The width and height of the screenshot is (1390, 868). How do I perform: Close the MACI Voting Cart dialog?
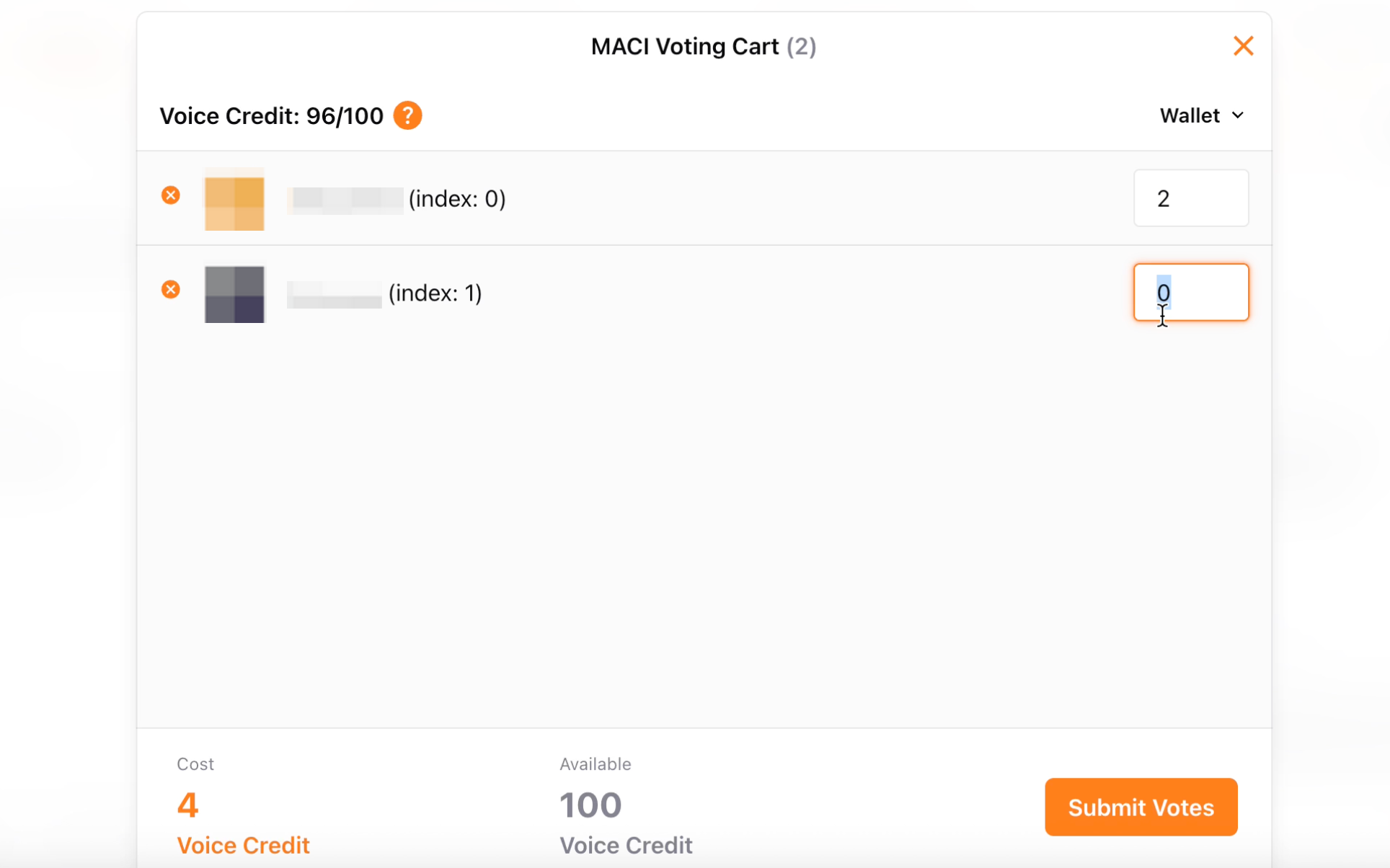(x=1243, y=46)
